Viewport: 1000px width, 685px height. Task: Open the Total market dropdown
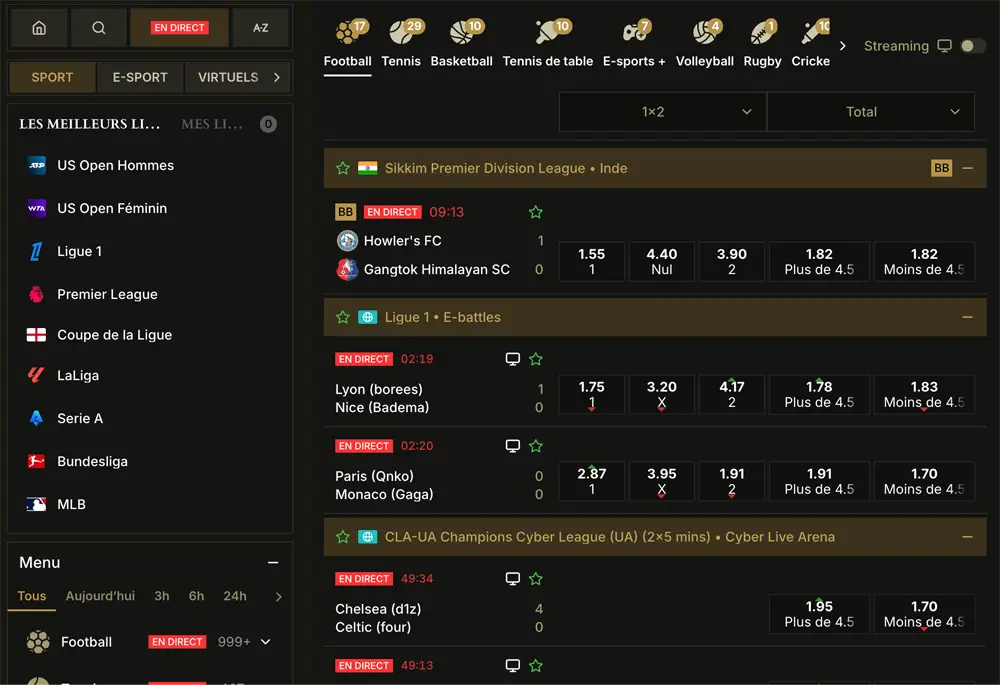(871, 112)
